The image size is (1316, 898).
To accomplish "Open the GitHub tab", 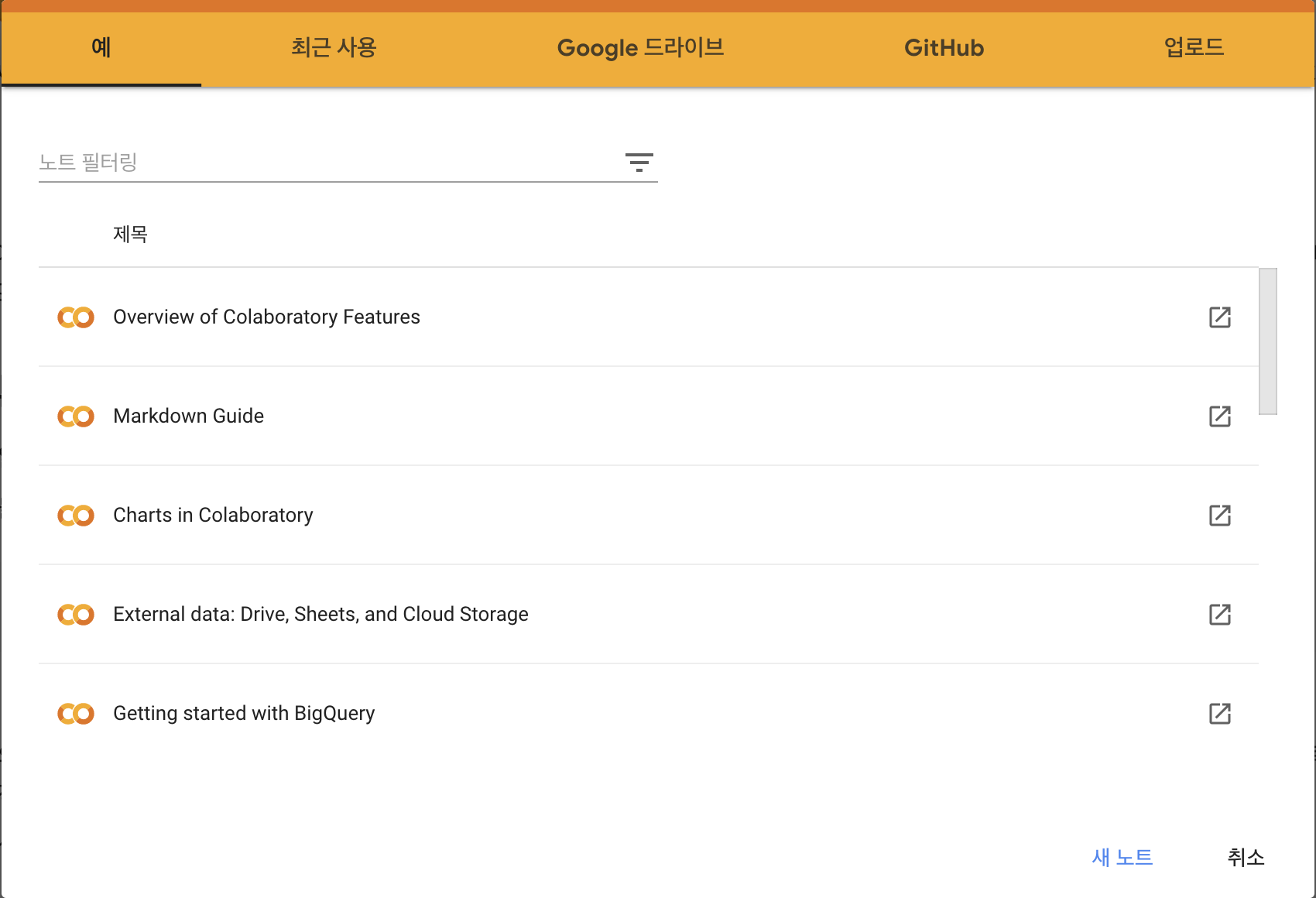I will pos(944,48).
